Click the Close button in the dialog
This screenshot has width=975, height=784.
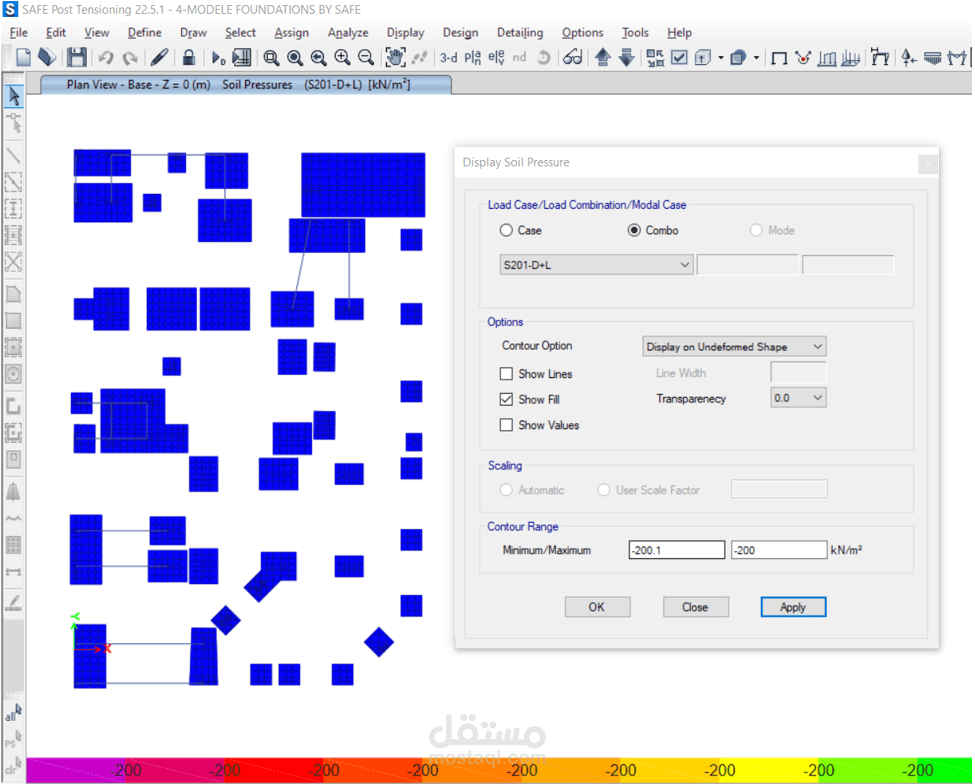(695, 607)
